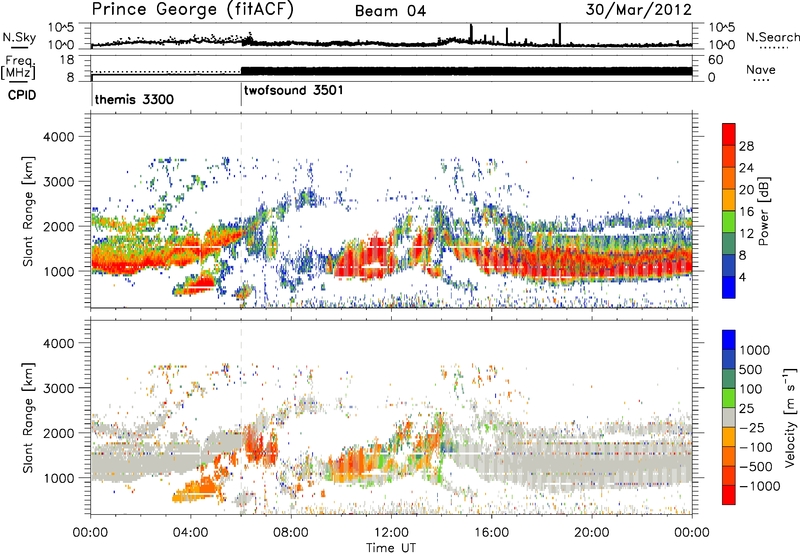Screen dimensions: 800x554
Task: Click the '28' power colorbar tick
Action: click(x=746, y=146)
